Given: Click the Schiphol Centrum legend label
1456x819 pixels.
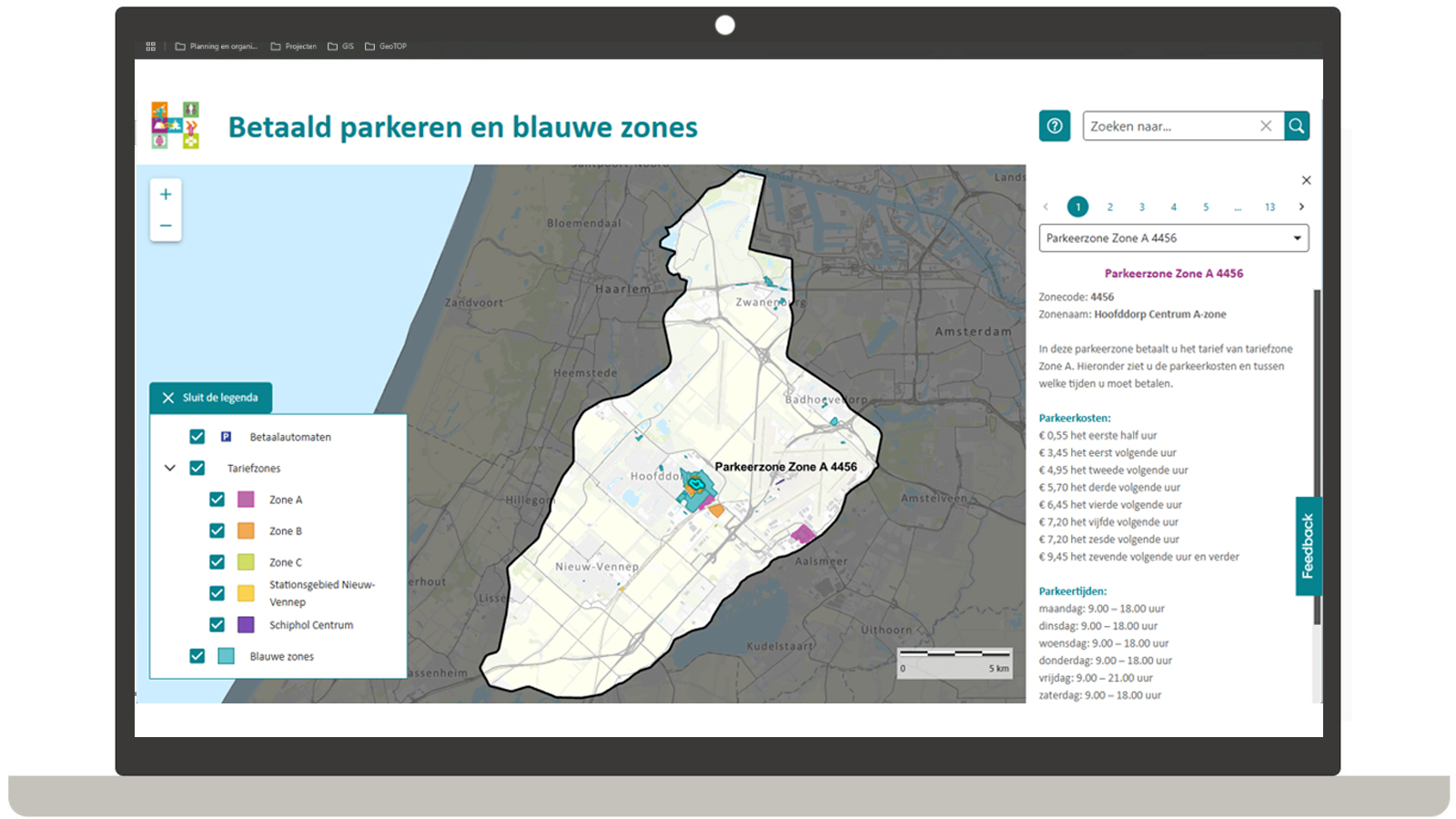Looking at the screenshot, I should pyautogui.click(x=311, y=625).
